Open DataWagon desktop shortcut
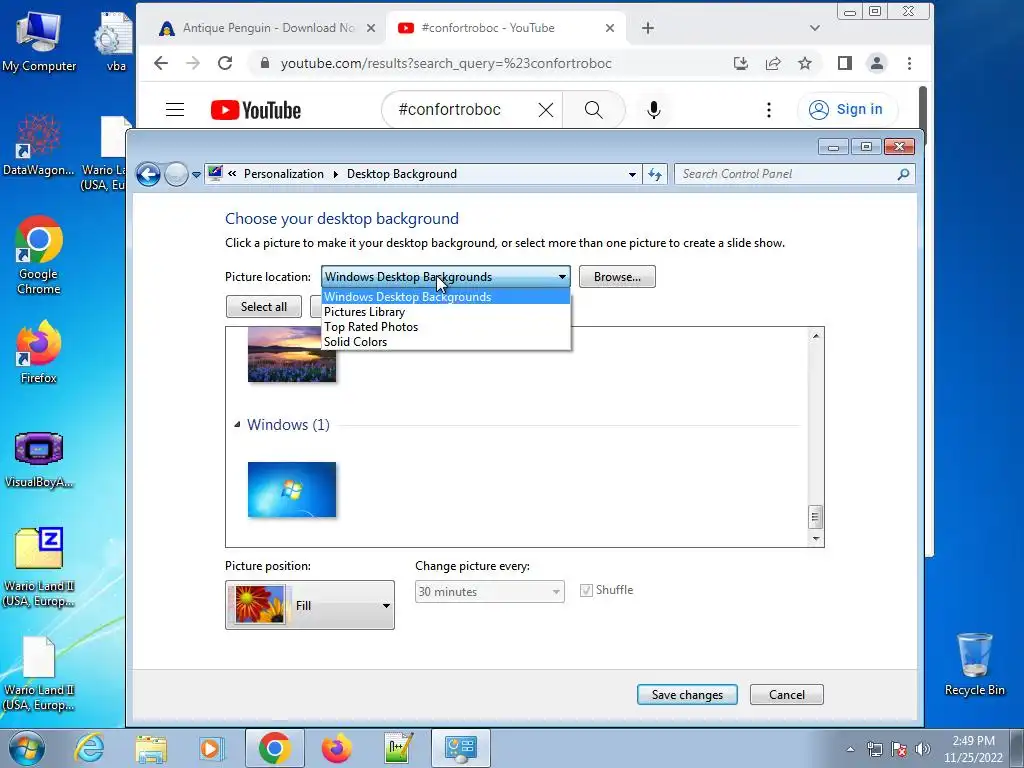Screen dimensions: 1024x768 [x=39, y=145]
